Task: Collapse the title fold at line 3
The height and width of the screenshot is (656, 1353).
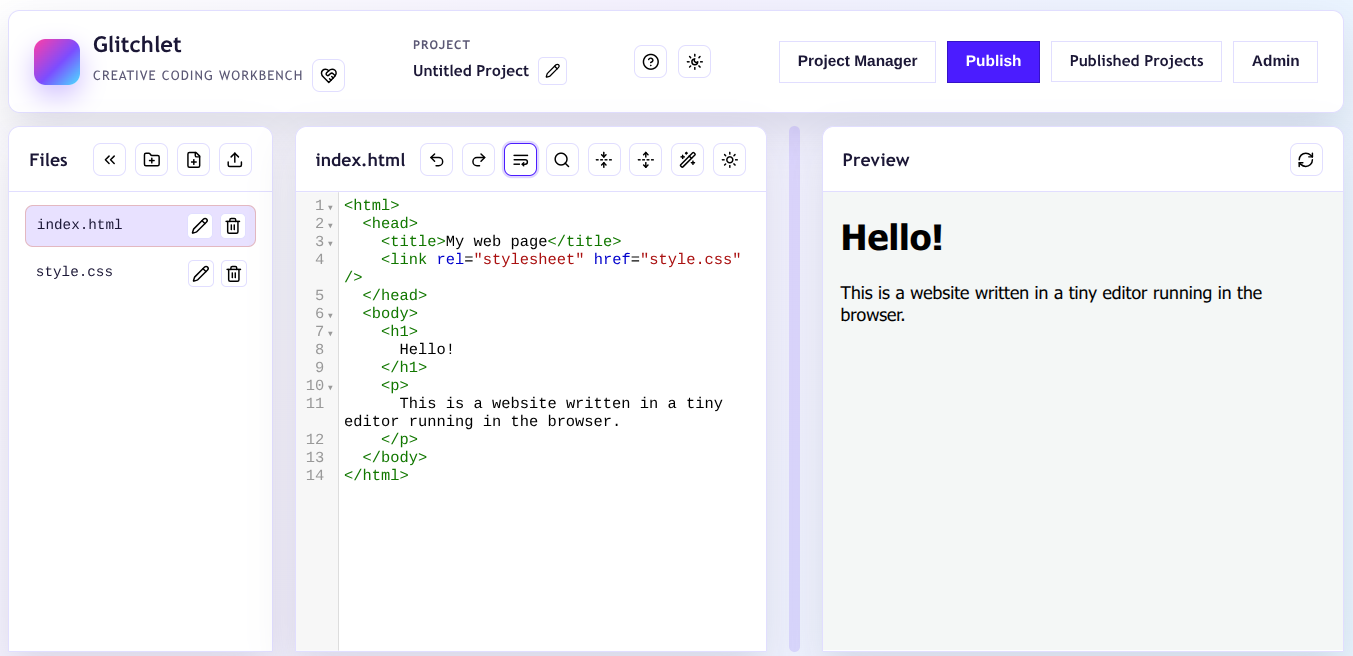Action: coord(331,243)
